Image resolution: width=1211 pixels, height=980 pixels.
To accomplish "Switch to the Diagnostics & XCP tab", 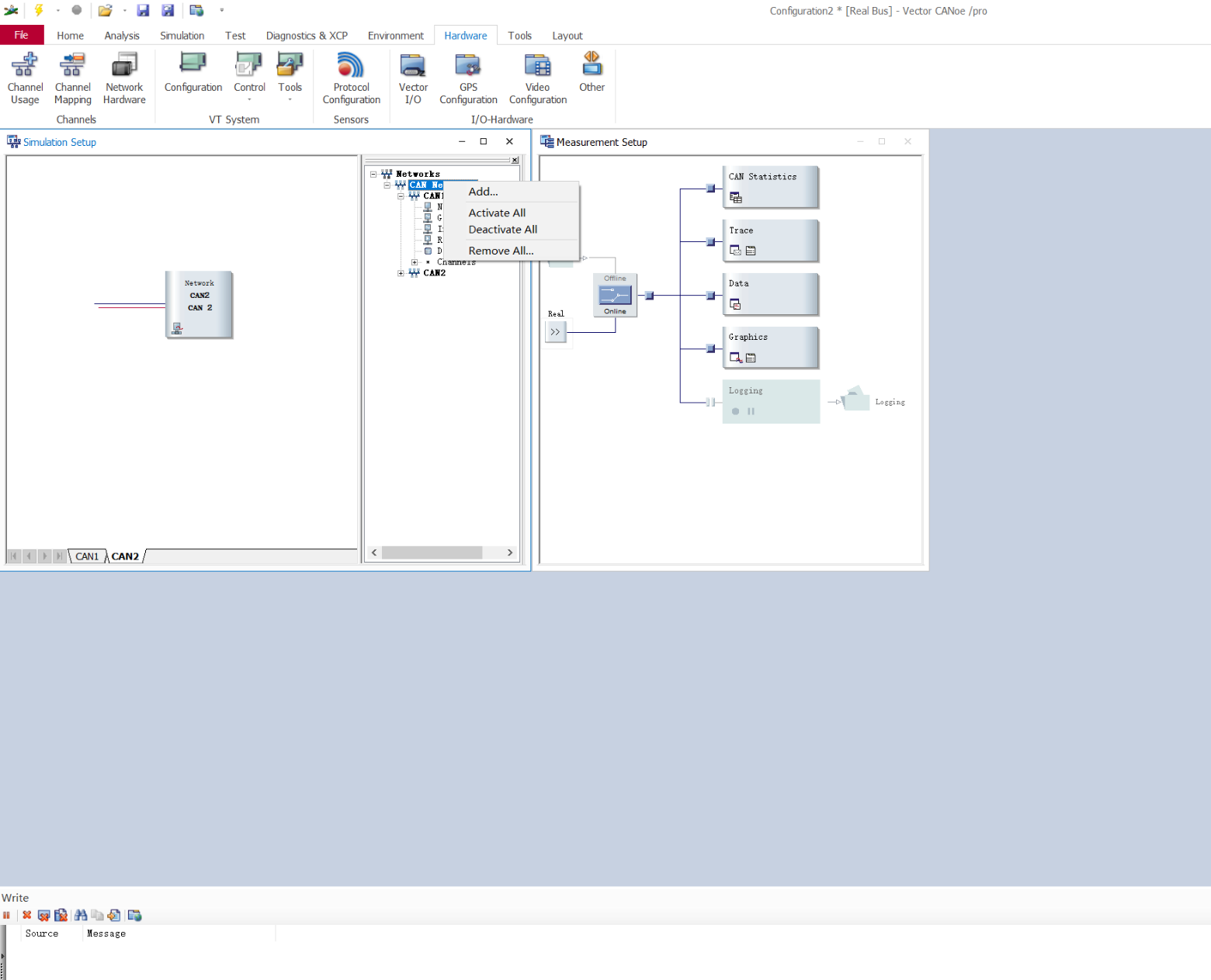I will tap(307, 36).
